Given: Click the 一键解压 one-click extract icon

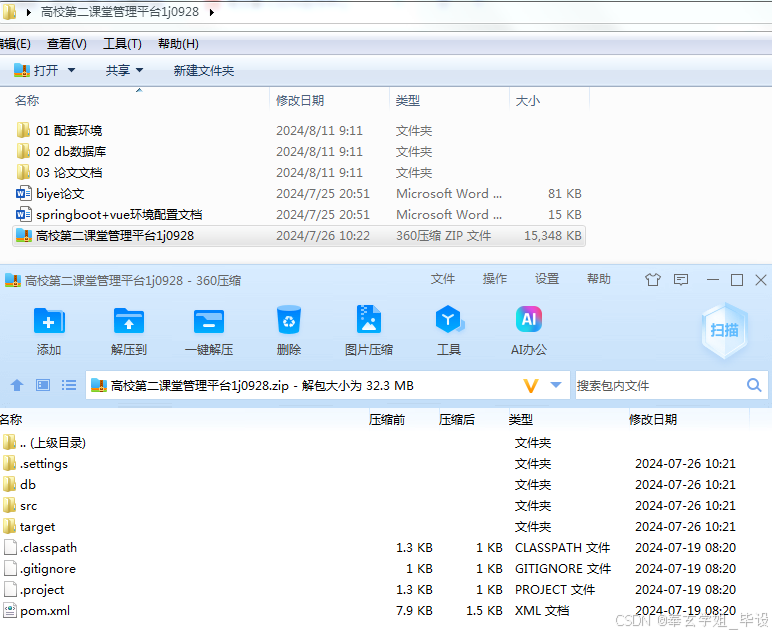Looking at the screenshot, I should [x=209, y=321].
